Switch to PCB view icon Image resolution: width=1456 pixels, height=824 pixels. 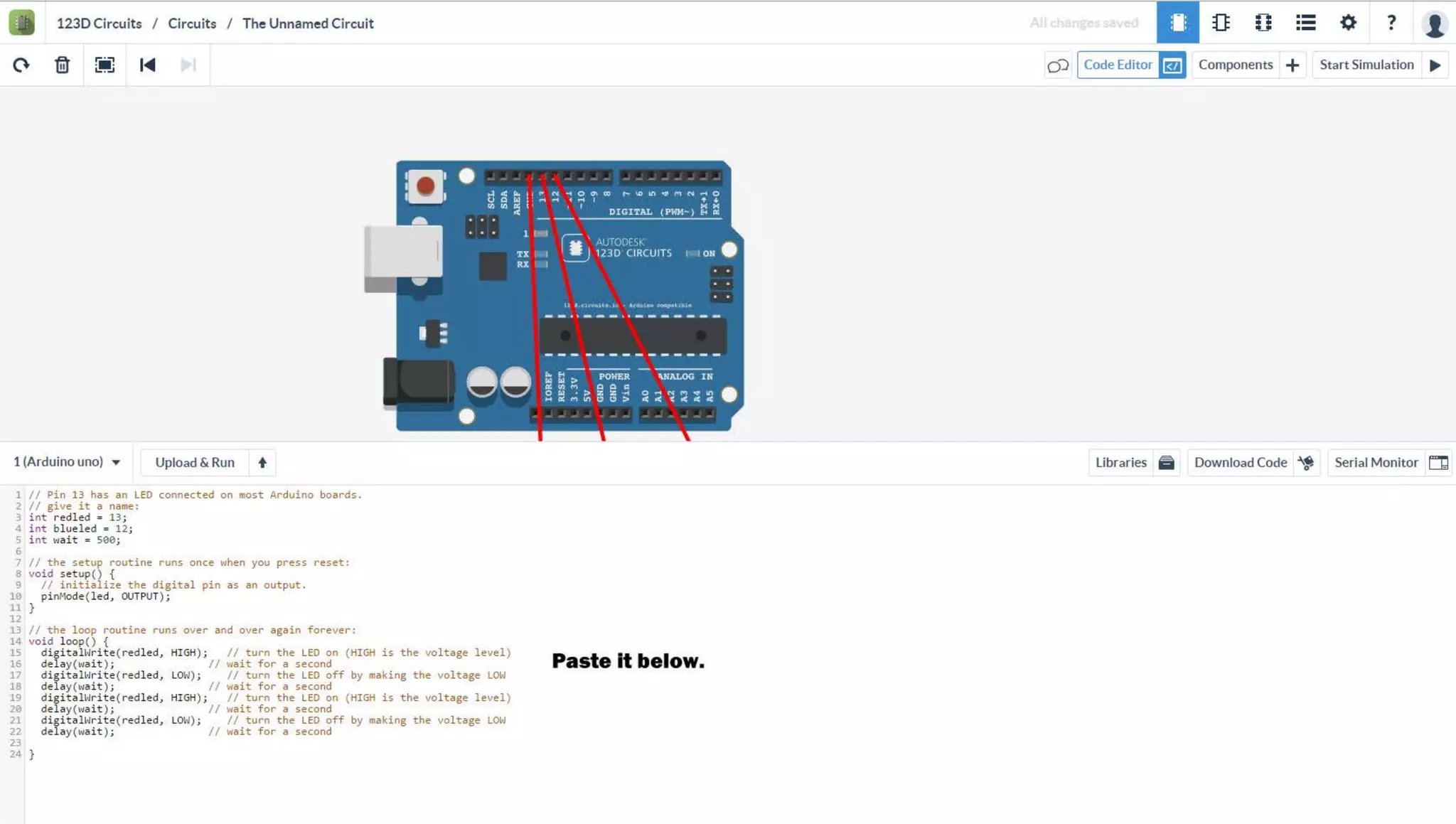click(x=1263, y=23)
